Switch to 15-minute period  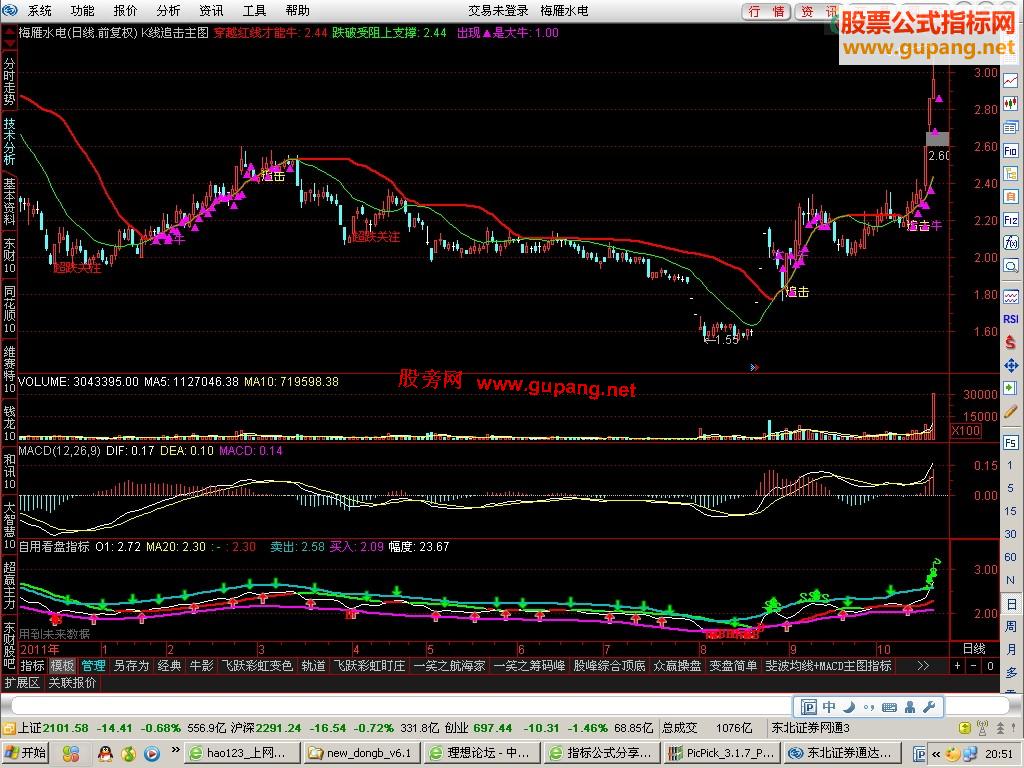tap(1010, 511)
